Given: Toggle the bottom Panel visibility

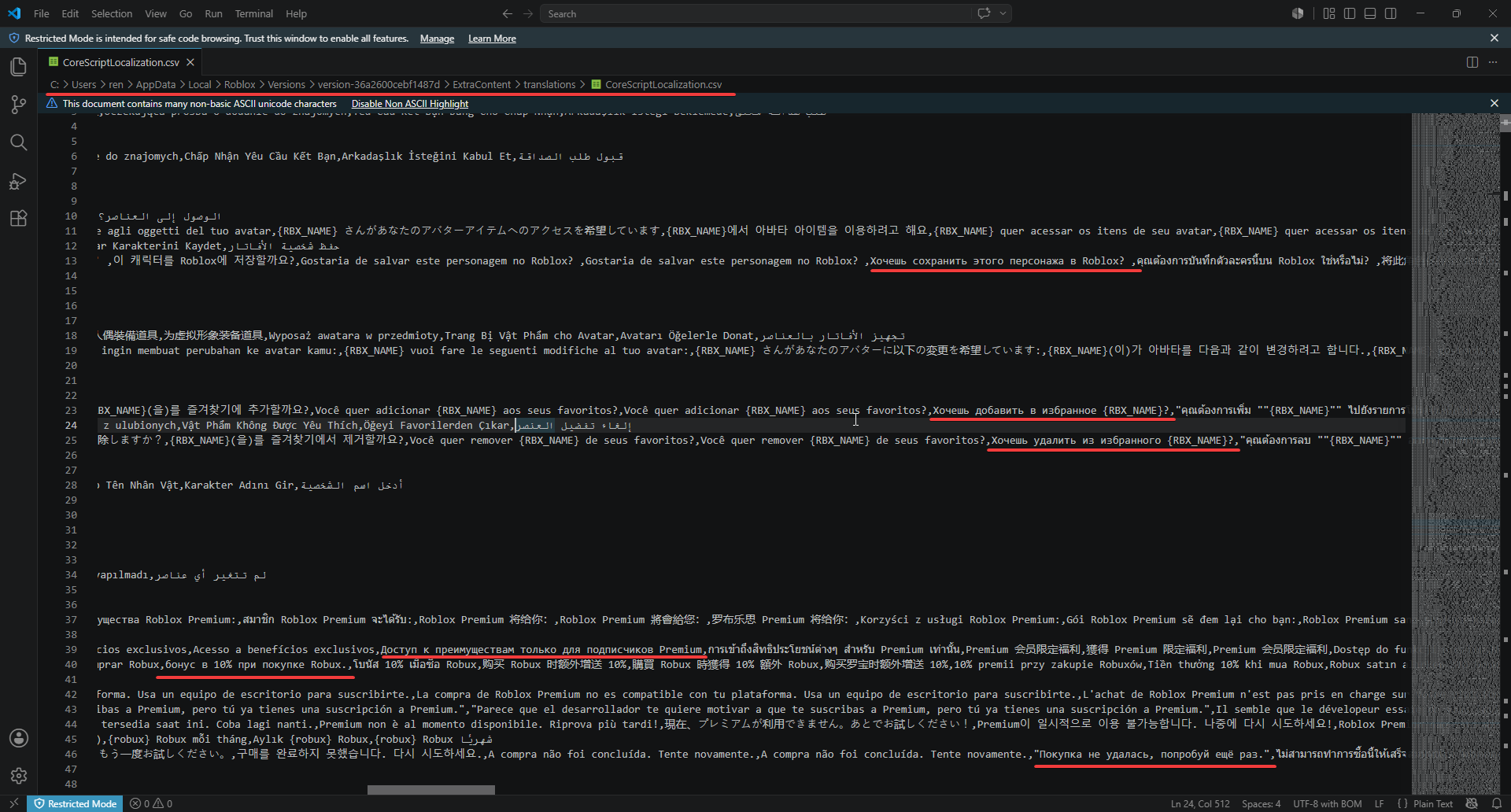Looking at the screenshot, I should tap(1370, 13).
